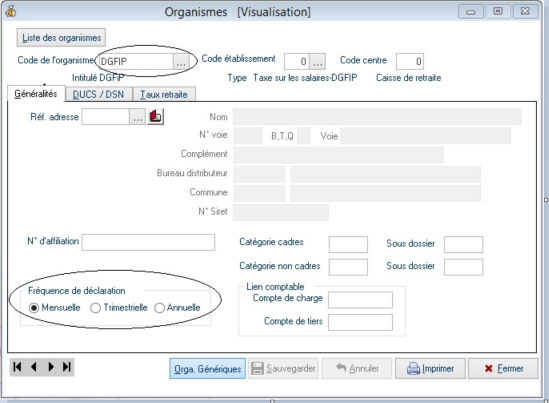
Task: Click the bee application icon in title bar
Action: pos(11,12)
